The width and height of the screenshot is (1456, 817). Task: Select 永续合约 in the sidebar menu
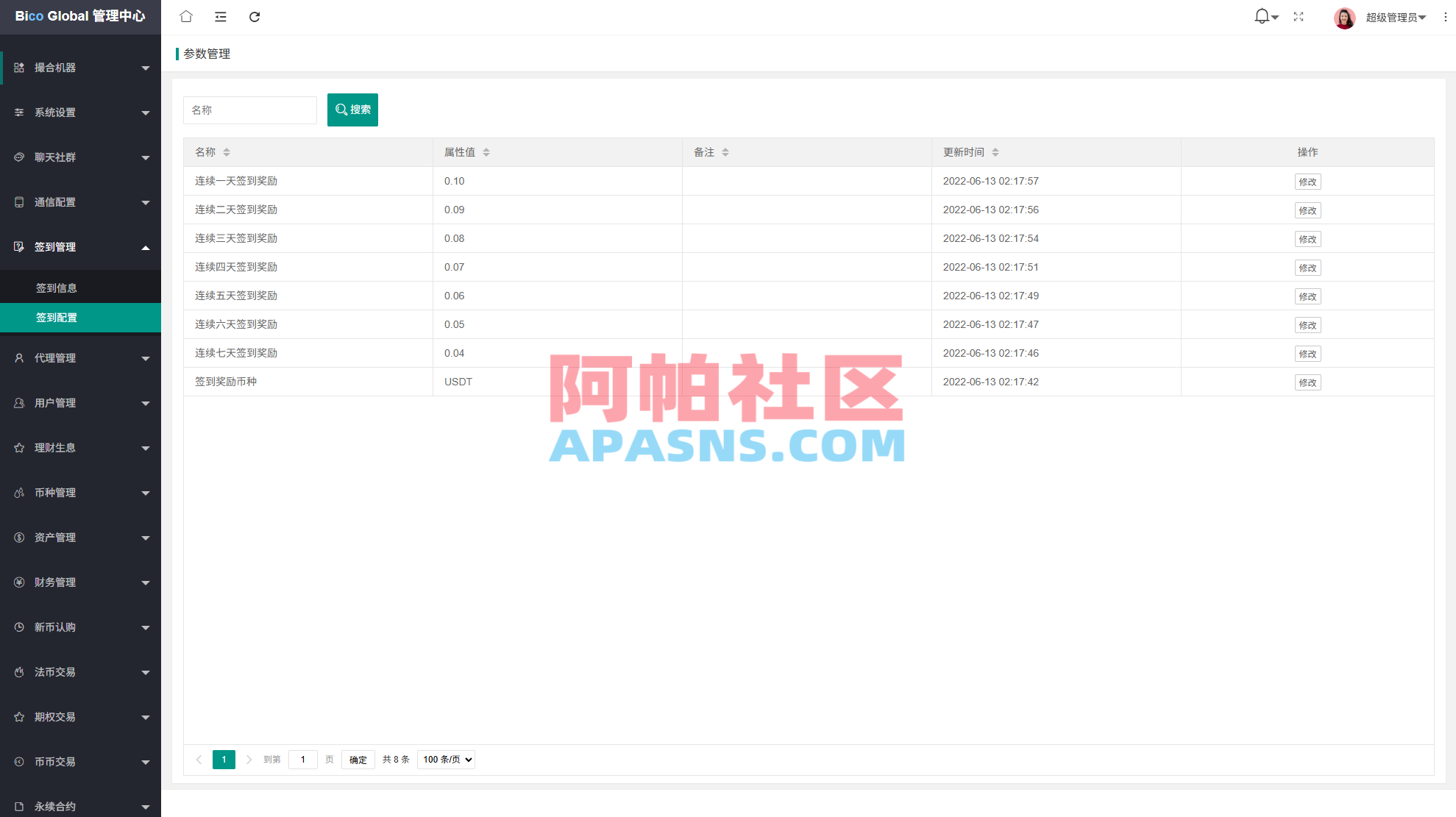[54, 806]
